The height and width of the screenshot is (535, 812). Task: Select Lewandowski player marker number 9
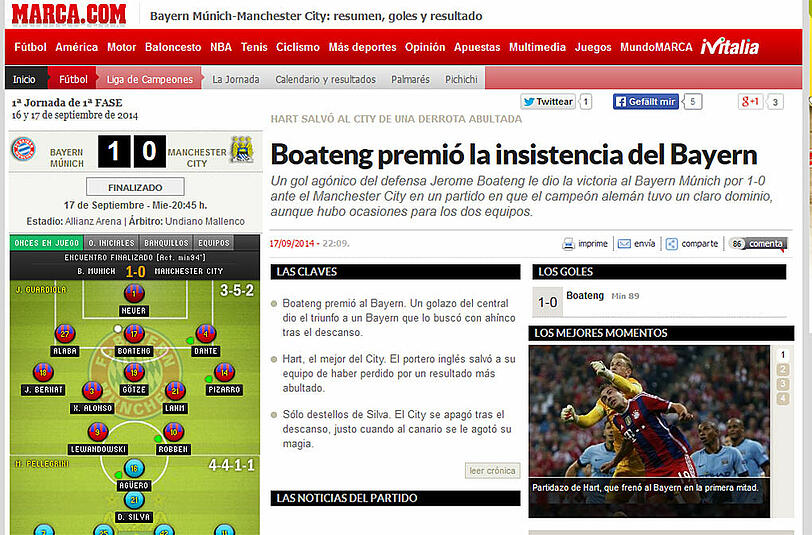click(98, 432)
